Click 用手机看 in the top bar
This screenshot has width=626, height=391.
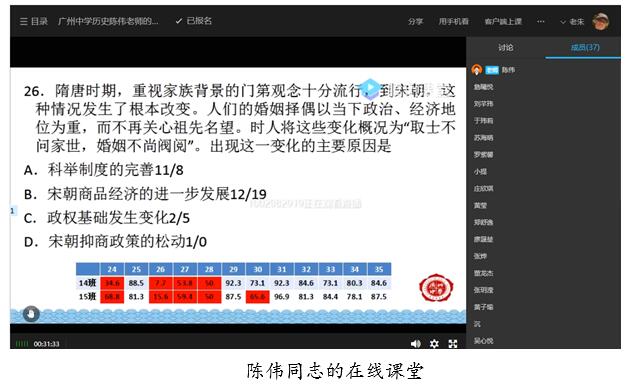[454, 21]
